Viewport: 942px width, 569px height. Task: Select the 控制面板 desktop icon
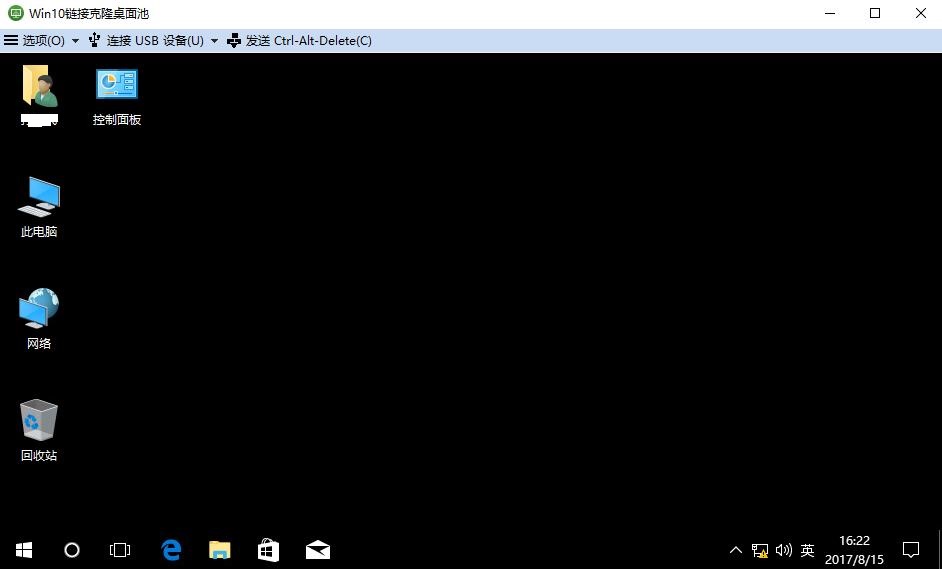click(x=117, y=96)
